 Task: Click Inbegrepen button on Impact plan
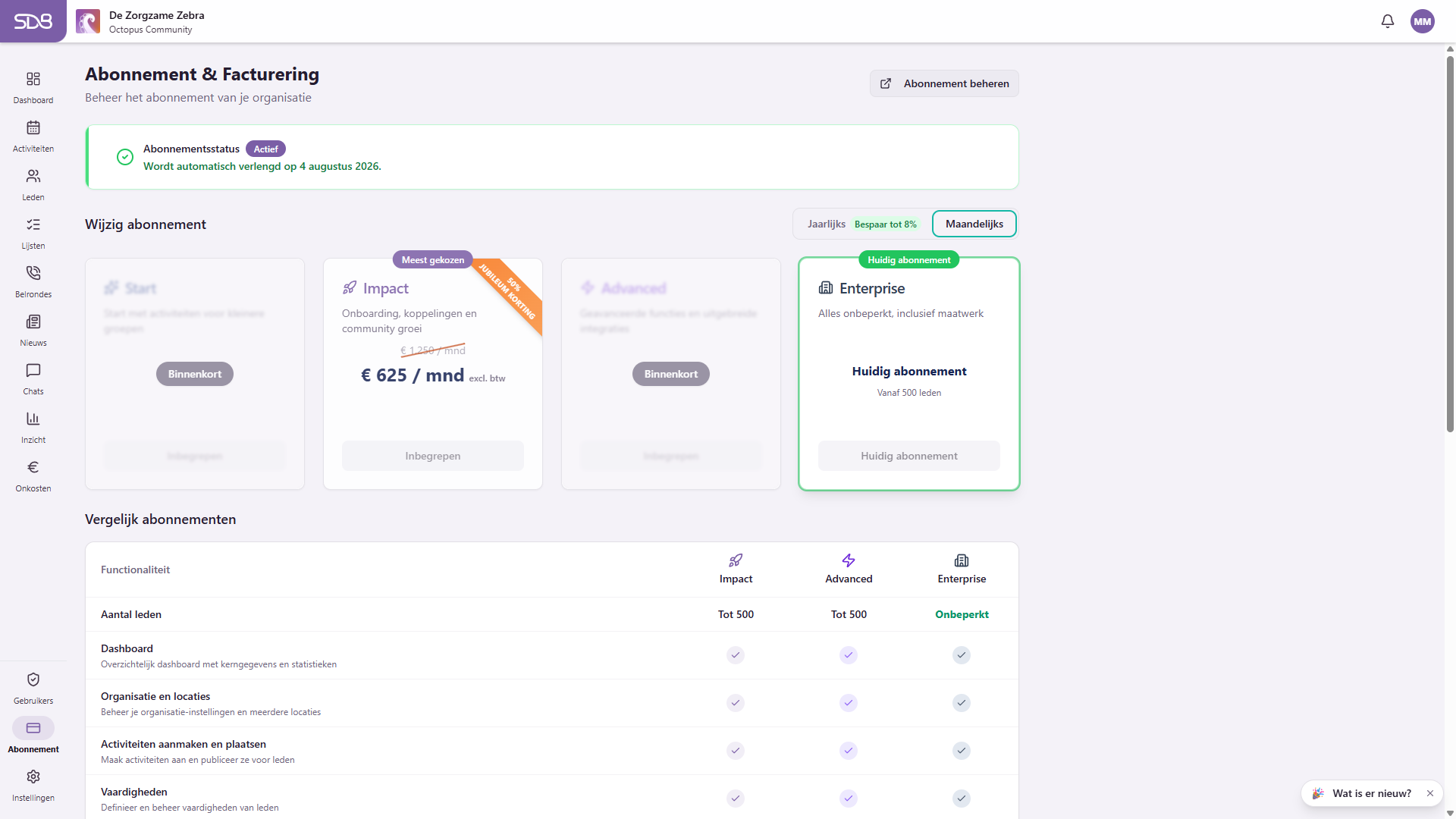pyautogui.click(x=433, y=456)
